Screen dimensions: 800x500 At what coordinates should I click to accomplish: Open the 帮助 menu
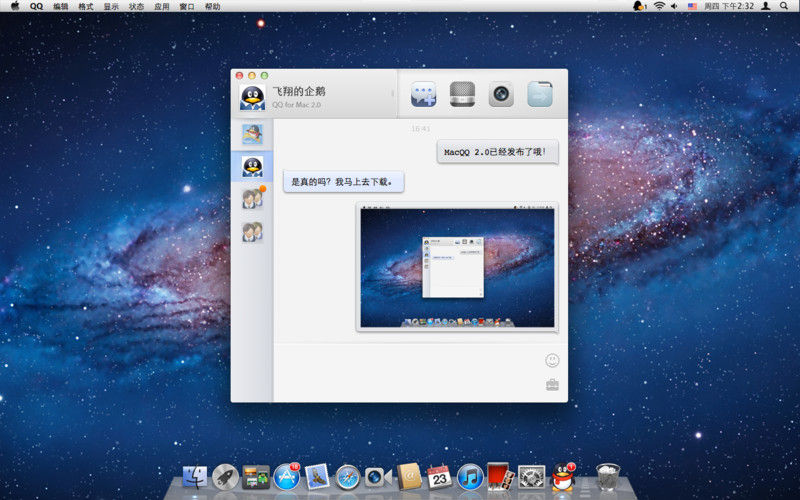212,6
